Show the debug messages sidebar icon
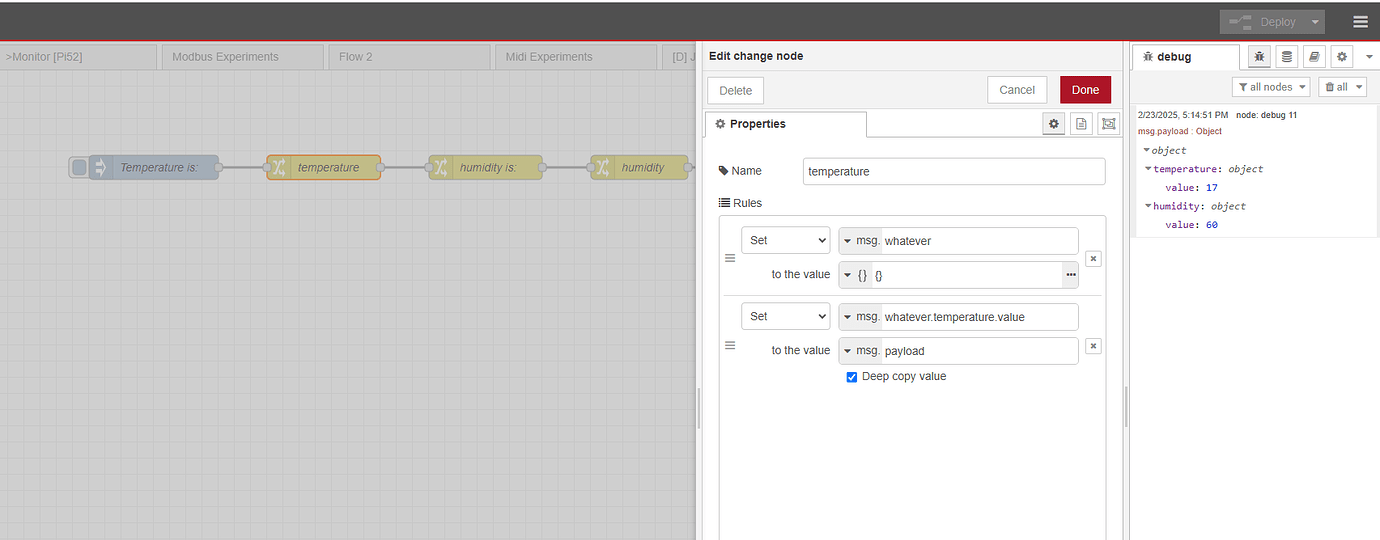Image resolution: width=1380 pixels, height=540 pixels. point(1260,57)
